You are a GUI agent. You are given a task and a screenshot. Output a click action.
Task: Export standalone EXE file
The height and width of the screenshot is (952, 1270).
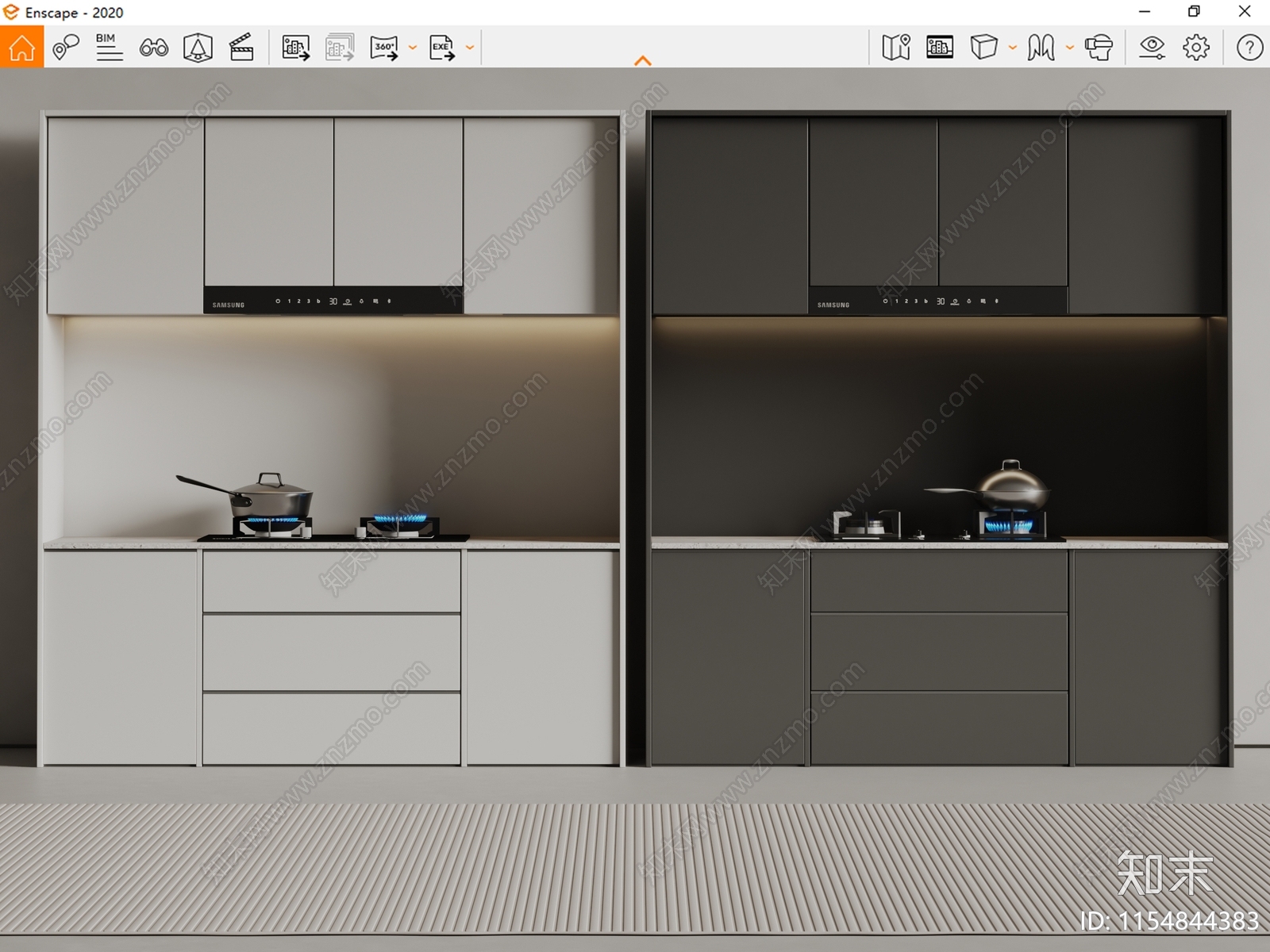click(x=442, y=48)
